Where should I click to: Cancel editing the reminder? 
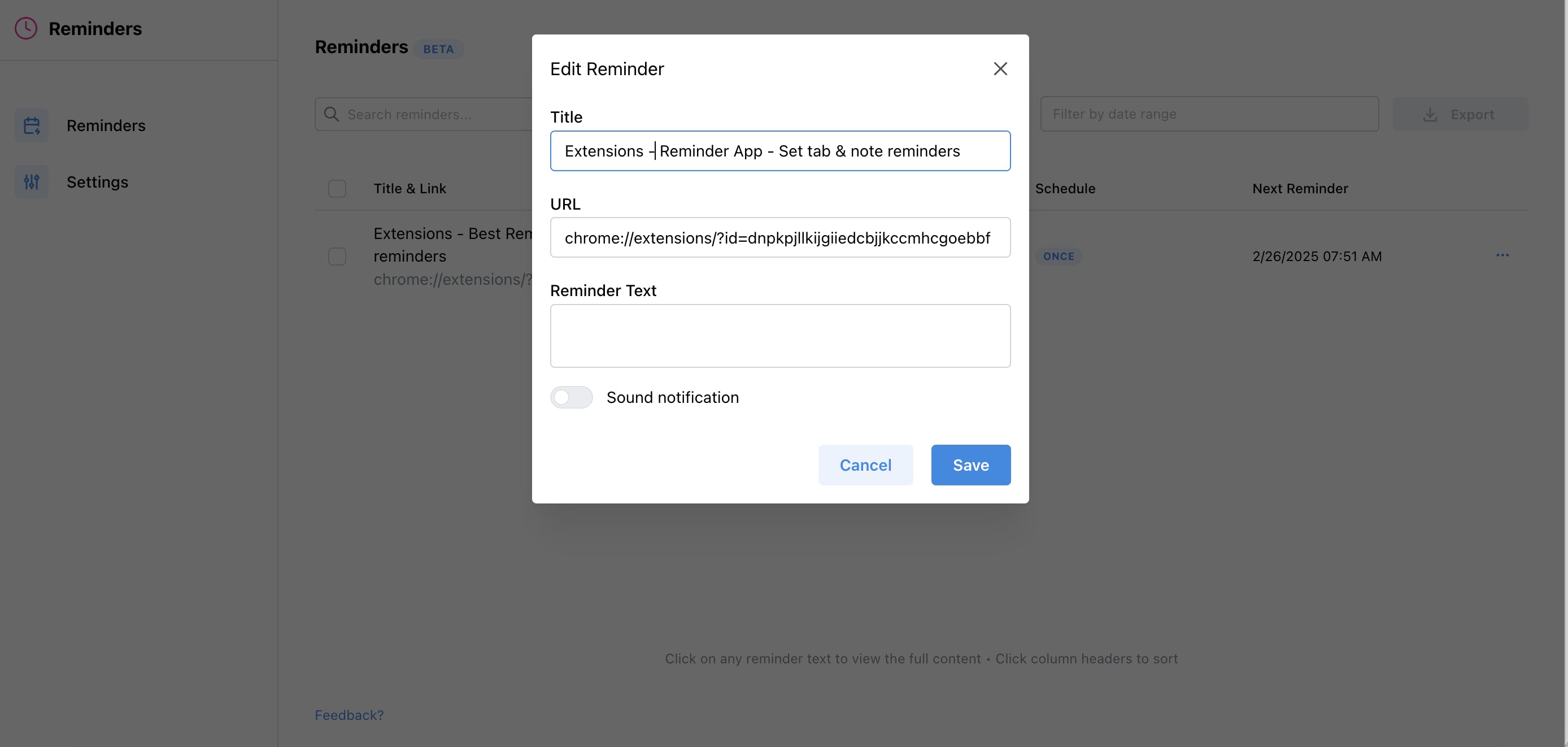[865, 464]
